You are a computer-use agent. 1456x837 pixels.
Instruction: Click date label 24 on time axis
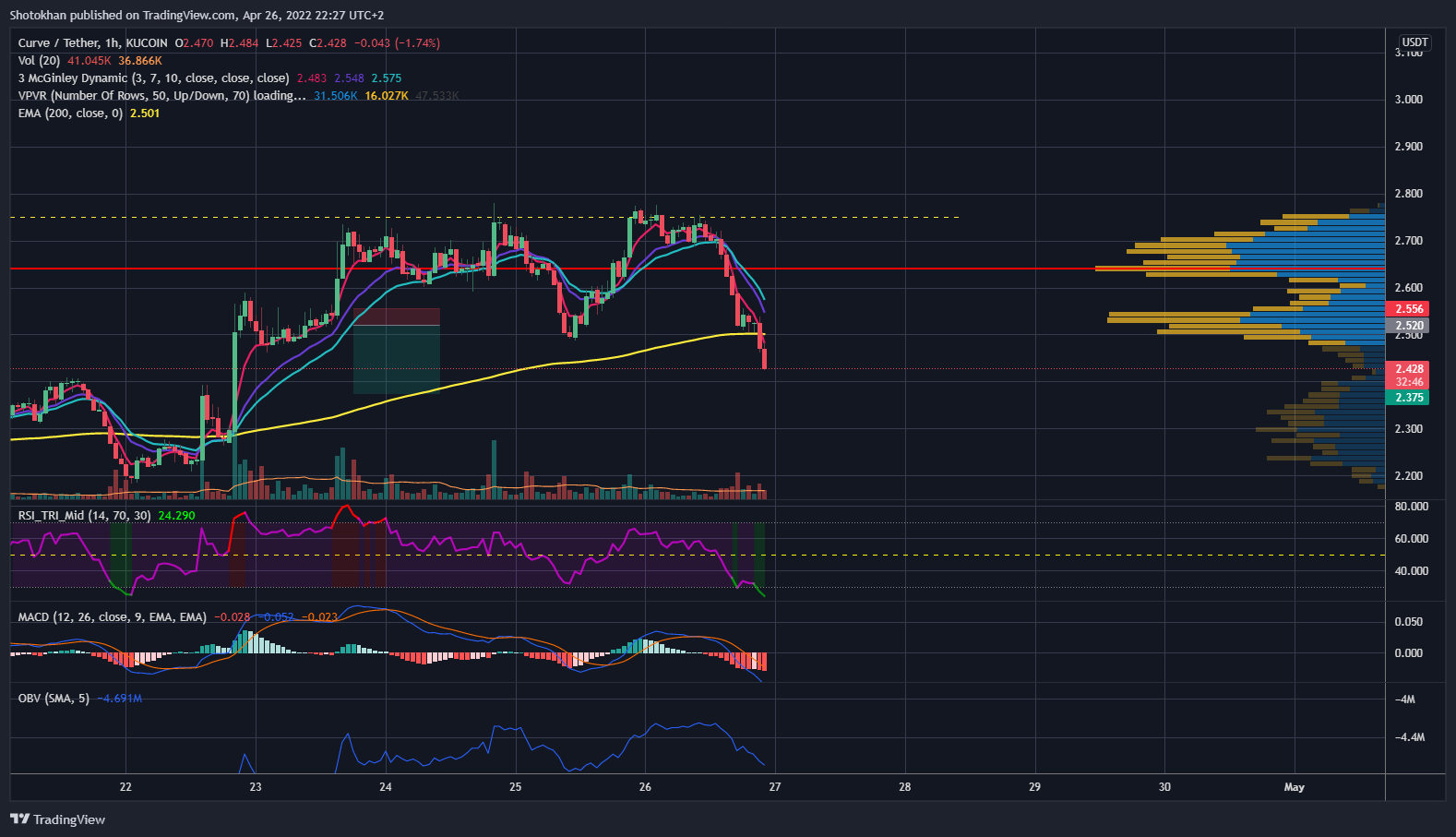click(x=386, y=787)
